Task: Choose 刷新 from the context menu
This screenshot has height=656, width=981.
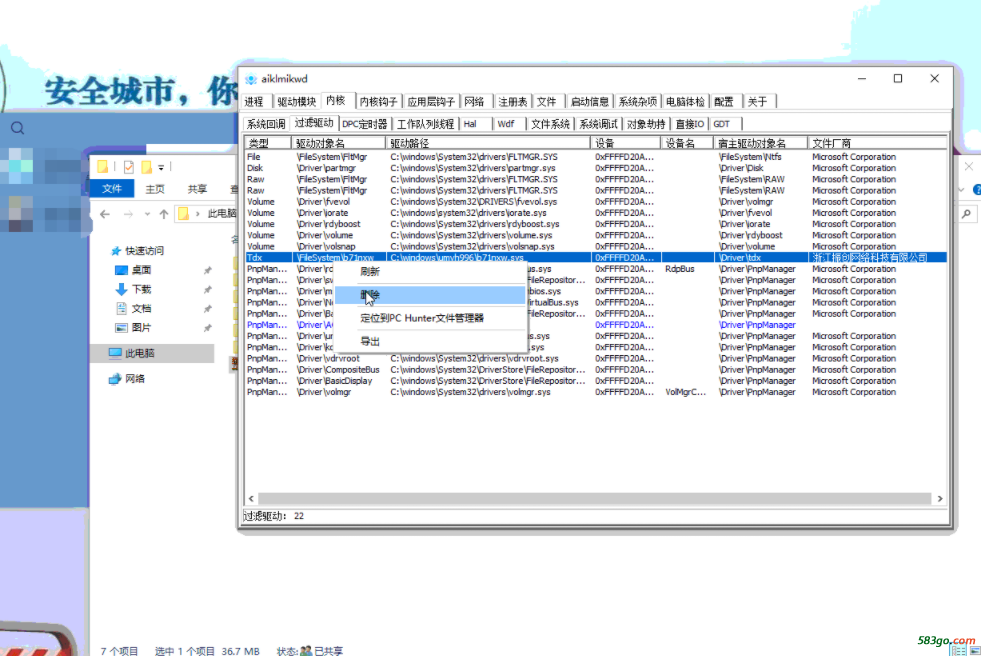Action: pos(370,272)
